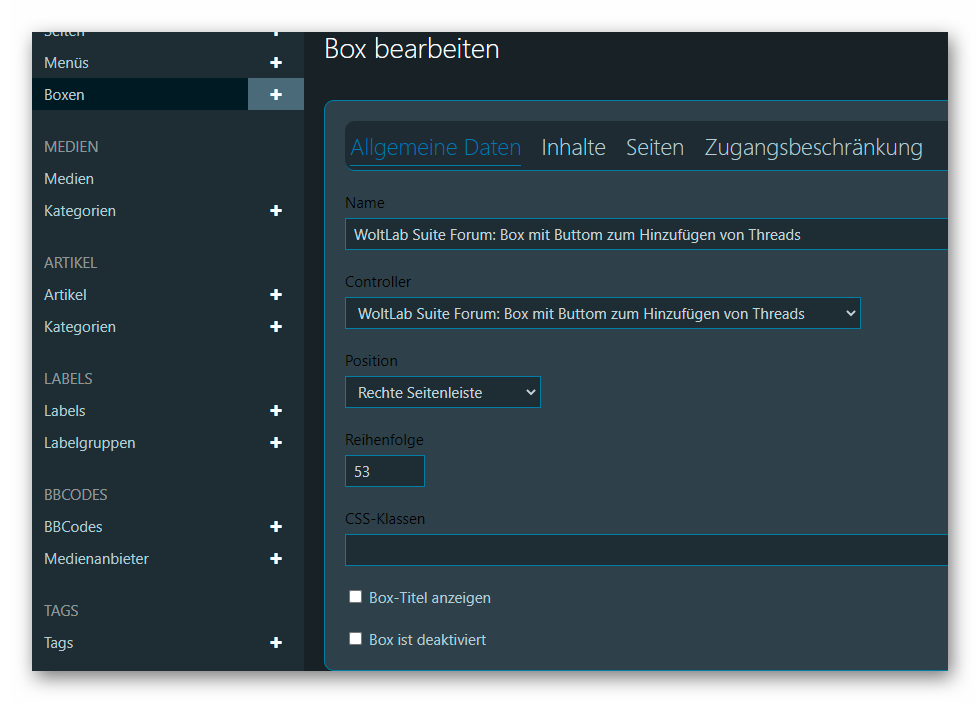980x703 pixels.
Task: Click the plus icon next to Artikel
Action: pos(276,295)
